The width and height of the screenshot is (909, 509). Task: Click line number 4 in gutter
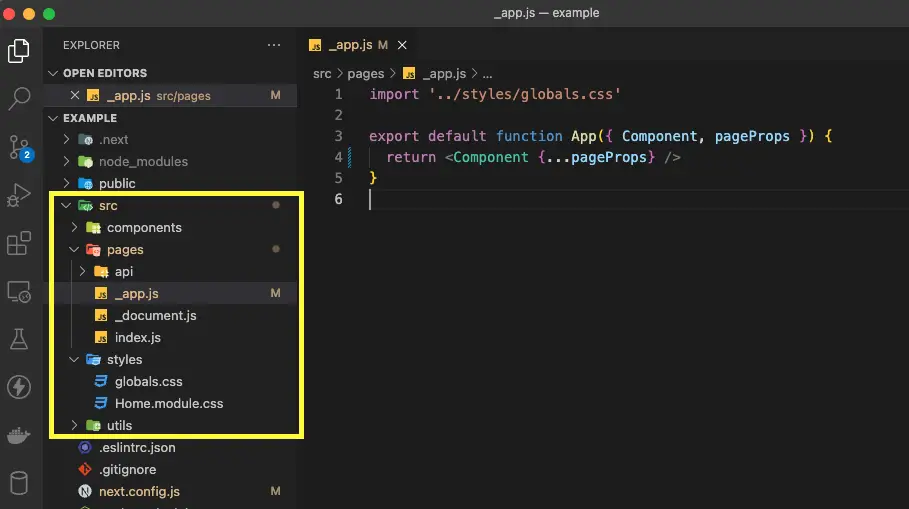(x=339, y=157)
